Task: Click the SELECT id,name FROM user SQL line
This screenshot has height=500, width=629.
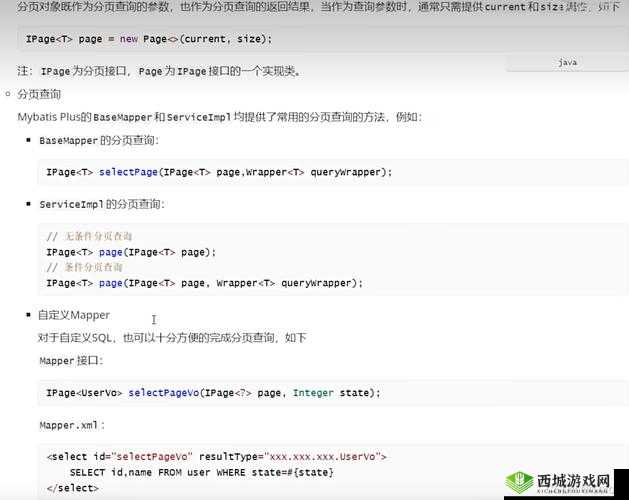Action: (201, 472)
